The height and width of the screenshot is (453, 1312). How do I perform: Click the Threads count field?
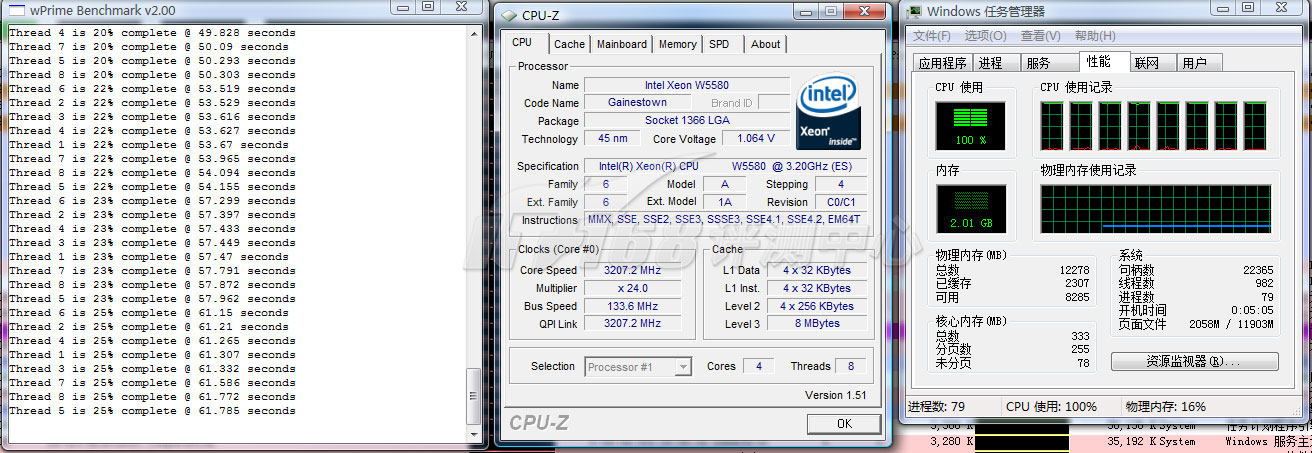click(850, 367)
